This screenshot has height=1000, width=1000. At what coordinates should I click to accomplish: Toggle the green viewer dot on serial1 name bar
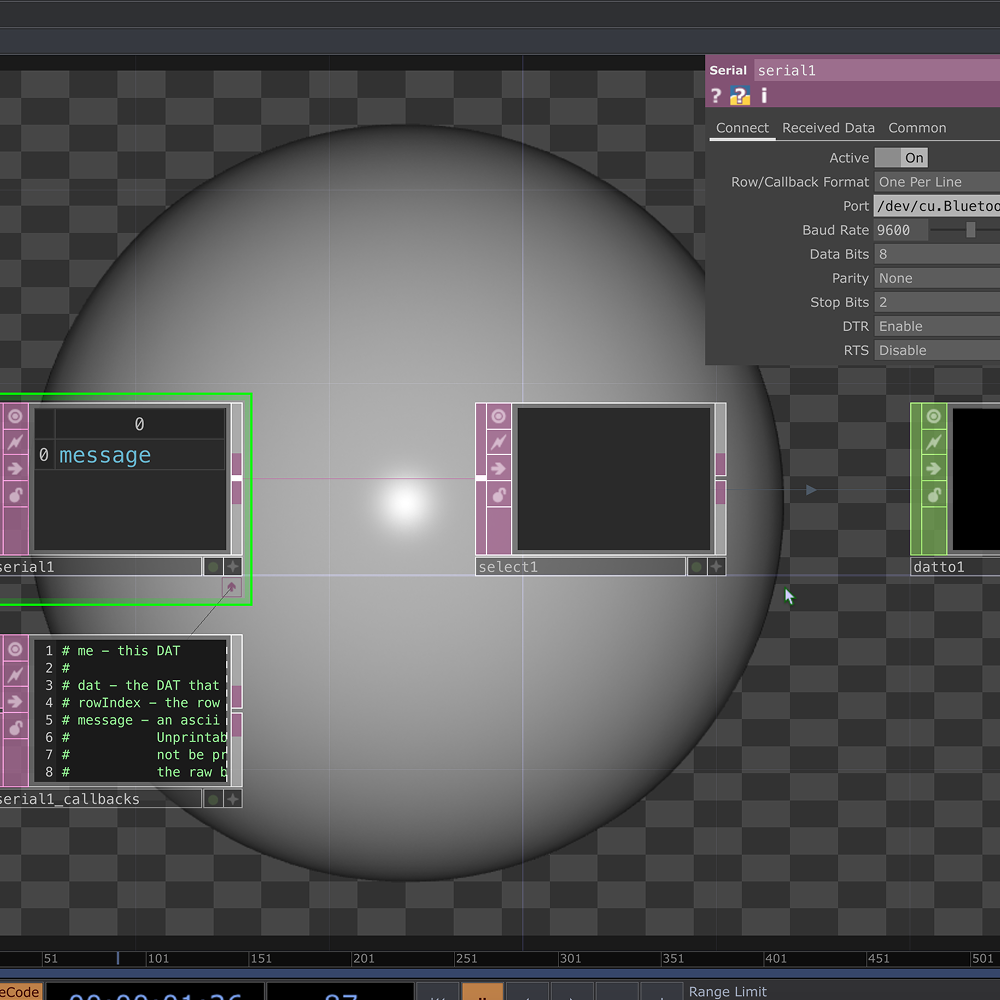[x=212, y=566]
